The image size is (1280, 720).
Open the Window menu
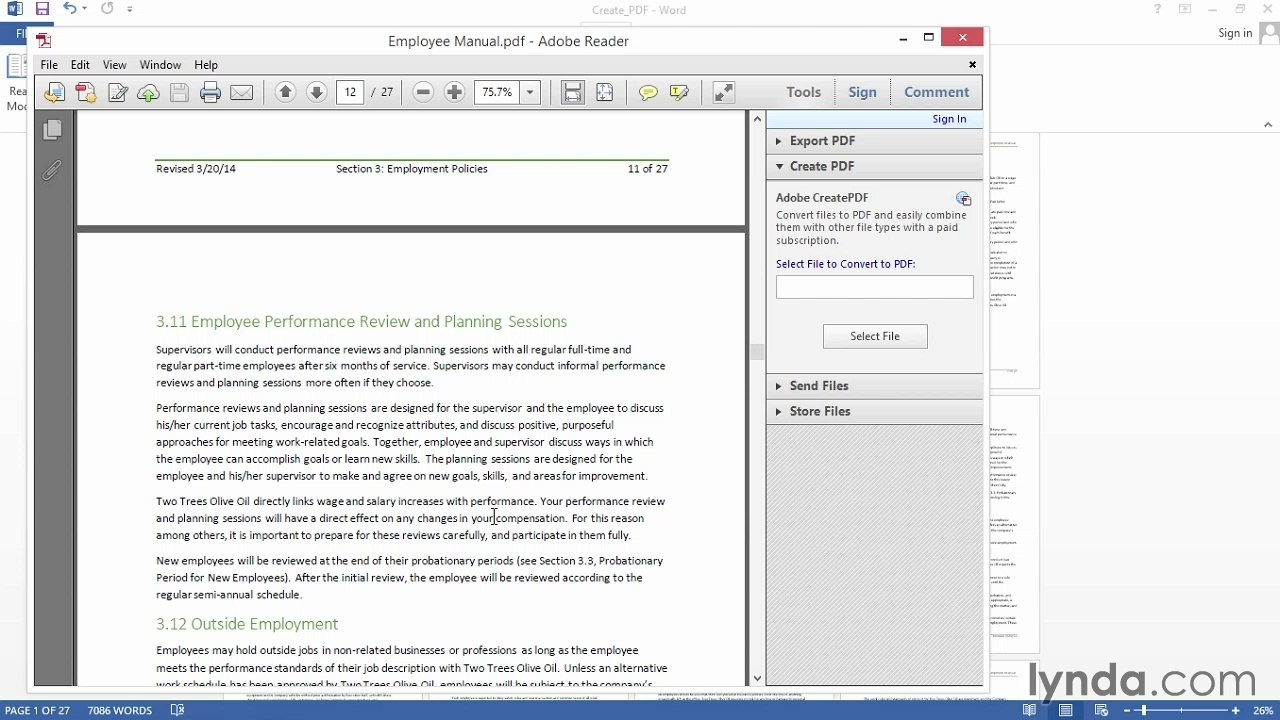click(160, 65)
